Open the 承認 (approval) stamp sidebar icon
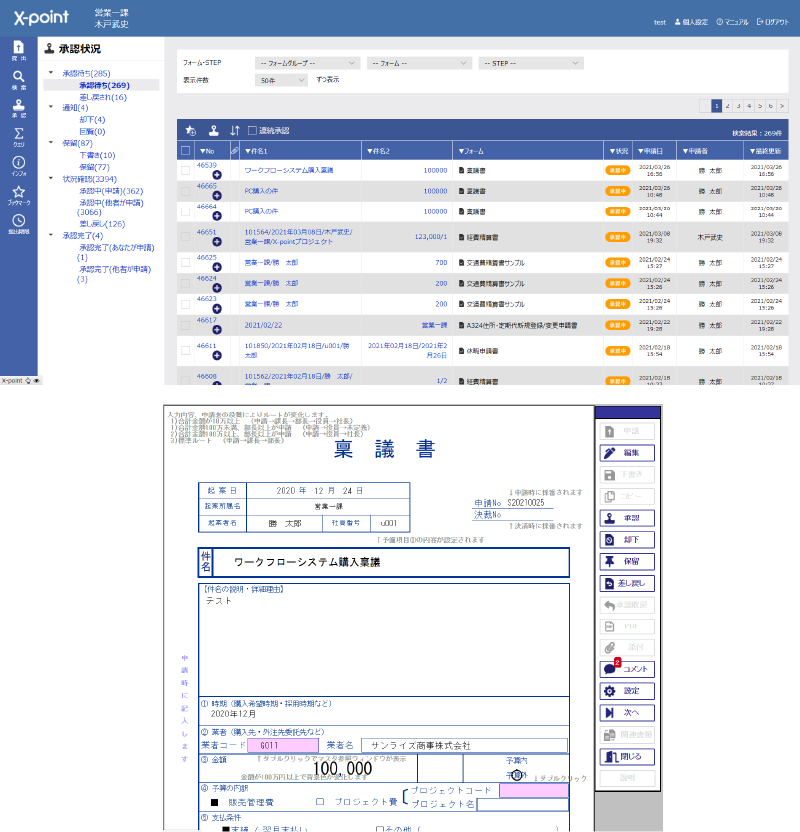Image resolution: width=800 pixels, height=832 pixels. [x=19, y=108]
